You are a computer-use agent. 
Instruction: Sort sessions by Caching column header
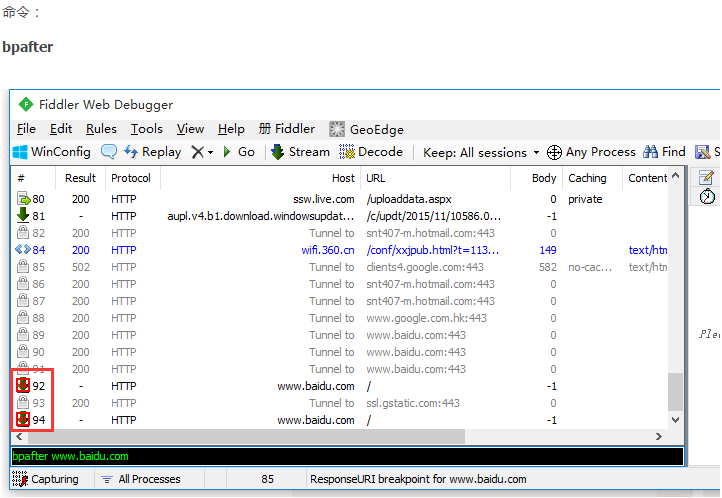point(592,178)
